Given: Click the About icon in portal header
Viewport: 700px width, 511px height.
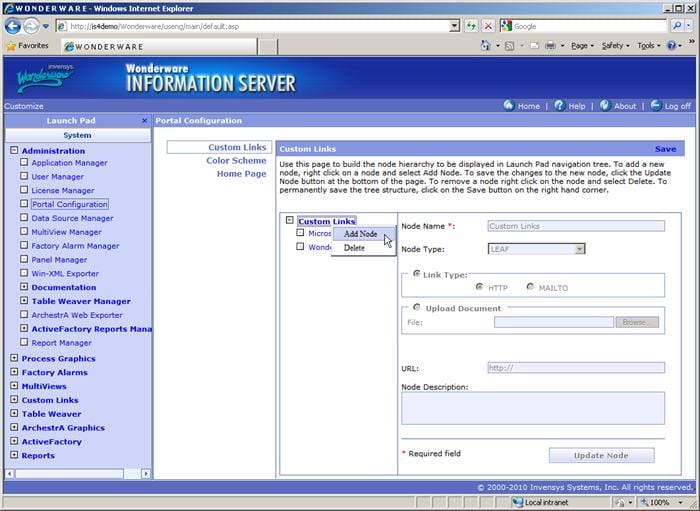Looking at the screenshot, I should (x=605, y=105).
